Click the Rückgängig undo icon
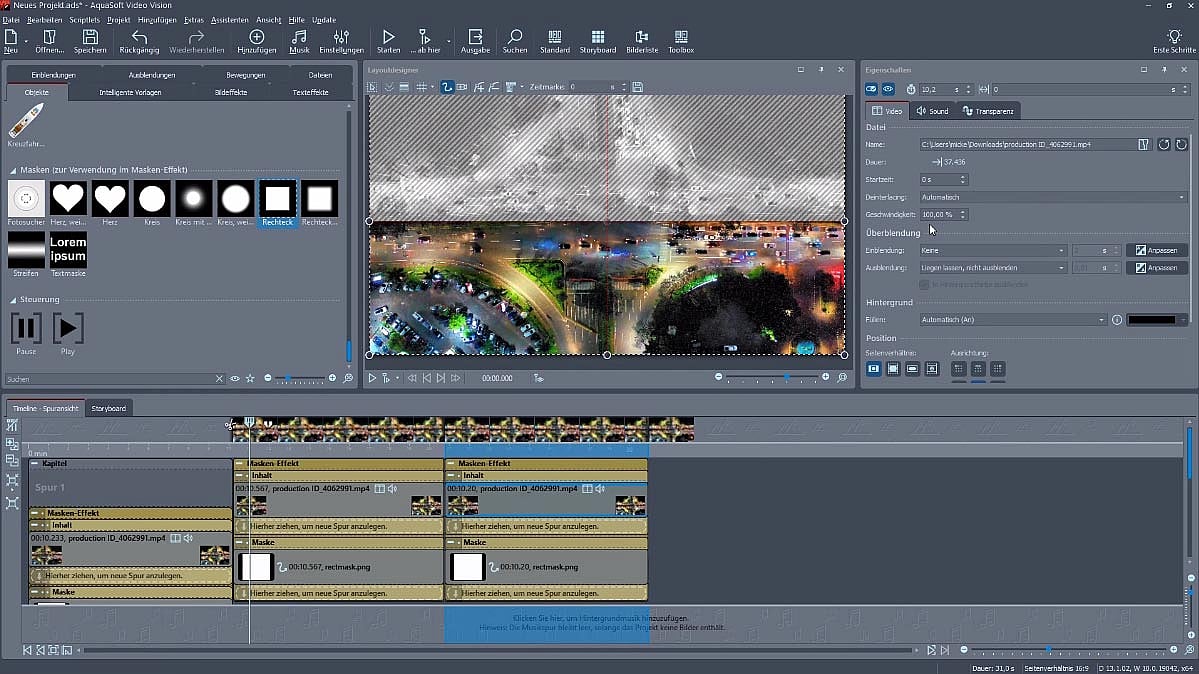The height and width of the screenshot is (674, 1199). click(x=139, y=41)
